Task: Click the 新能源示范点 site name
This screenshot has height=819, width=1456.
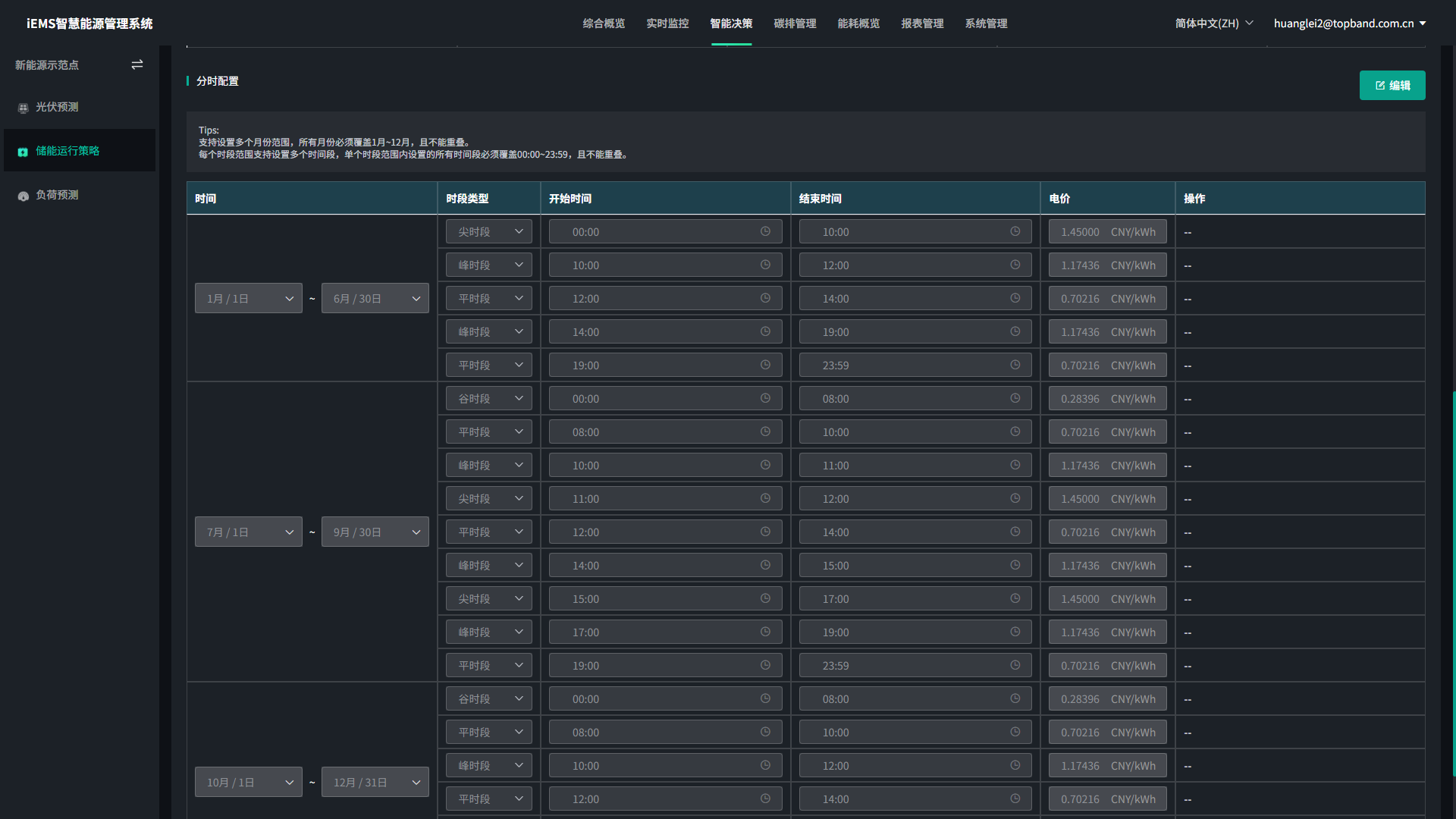Action: click(x=47, y=65)
